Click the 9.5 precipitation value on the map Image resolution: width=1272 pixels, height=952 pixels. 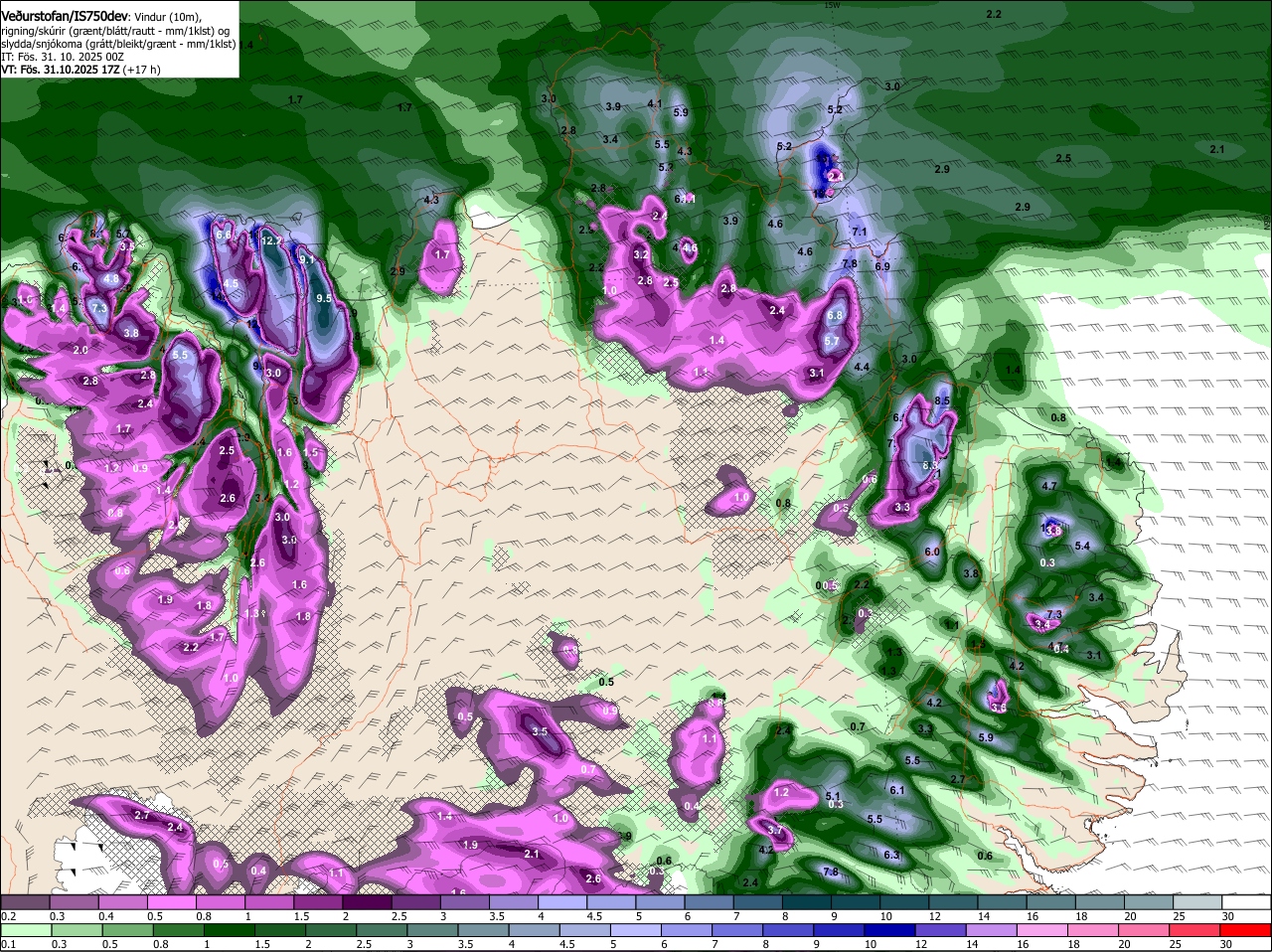pyautogui.click(x=324, y=298)
